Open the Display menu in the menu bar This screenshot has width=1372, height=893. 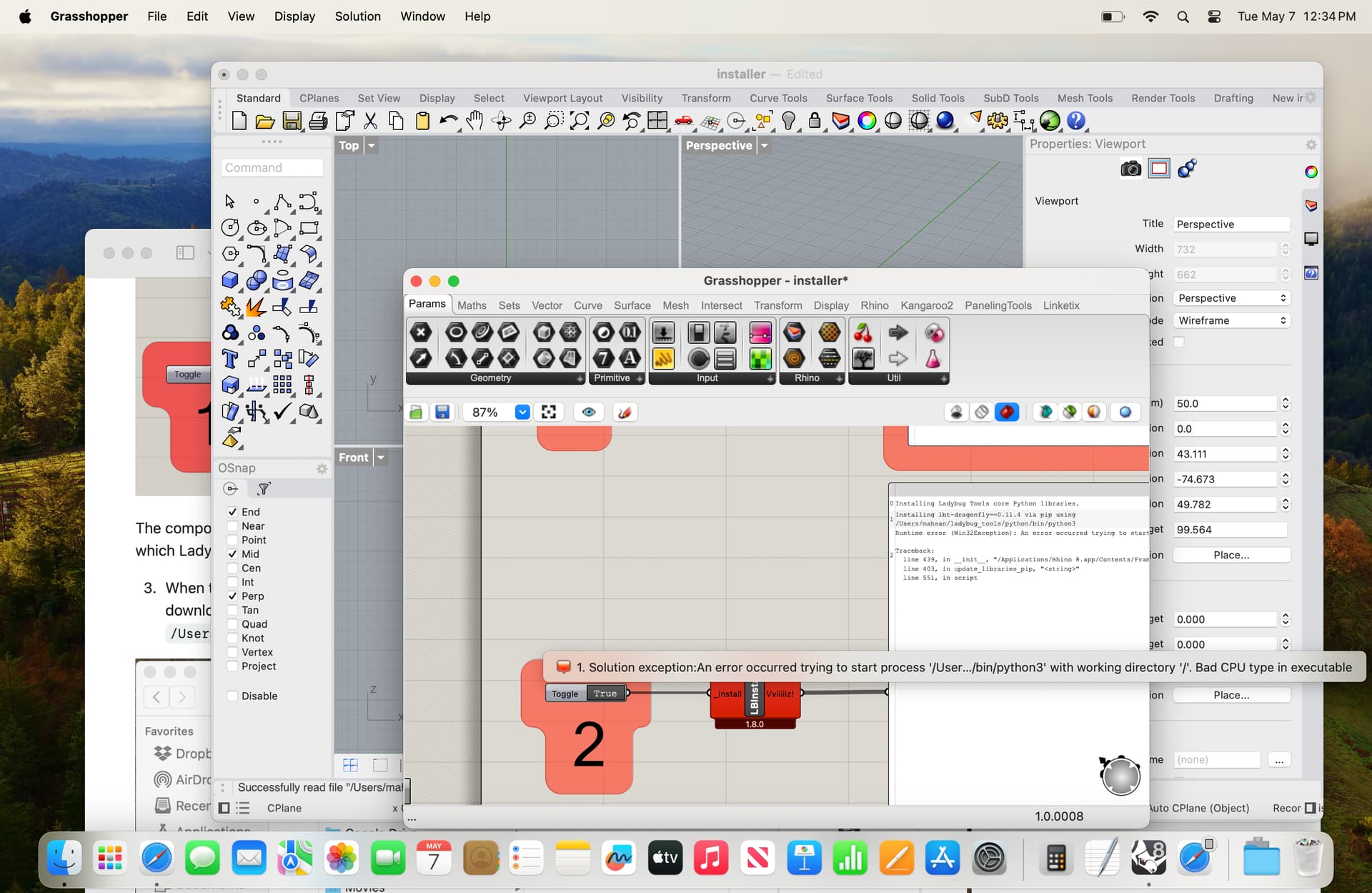point(294,16)
